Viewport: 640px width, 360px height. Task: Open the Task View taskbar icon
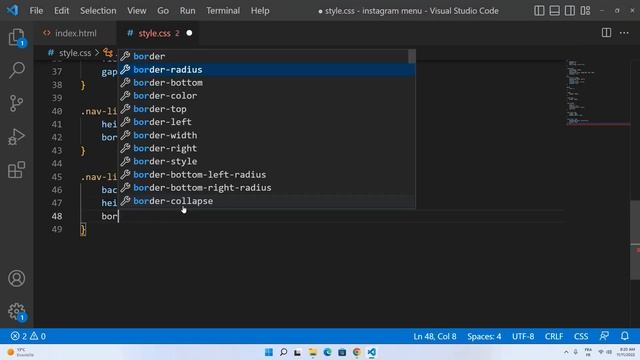(298, 352)
